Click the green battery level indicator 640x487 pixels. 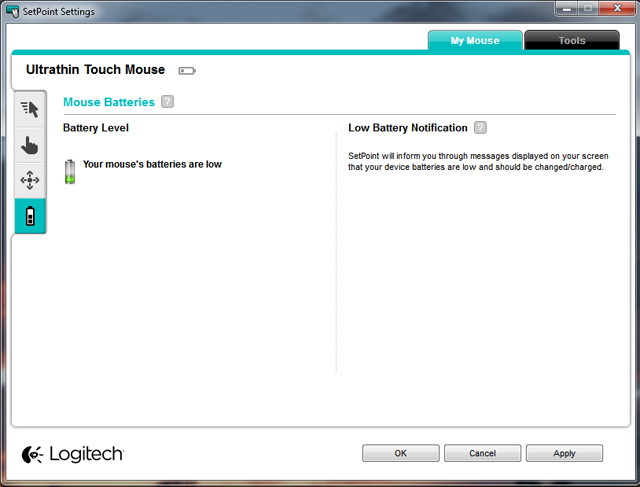[x=70, y=171]
